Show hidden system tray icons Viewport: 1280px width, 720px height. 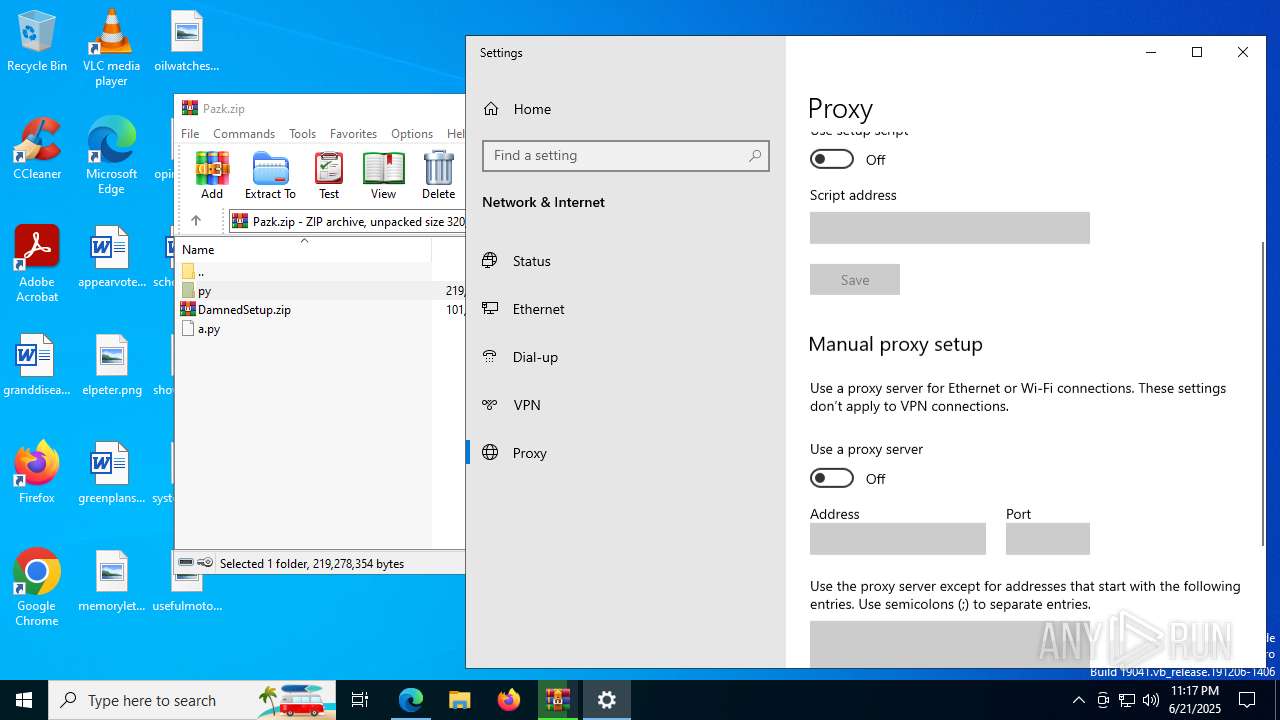pyautogui.click(x=1078, y=700)
